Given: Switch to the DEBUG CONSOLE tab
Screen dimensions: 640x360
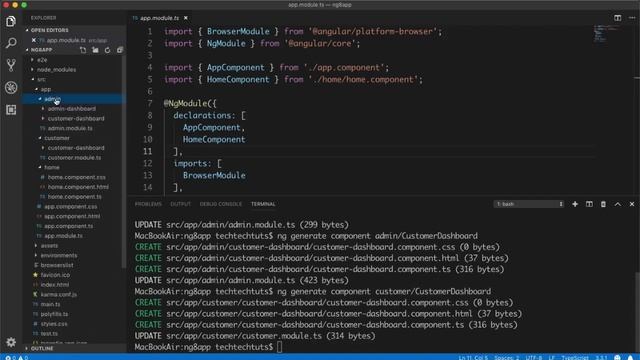Looking at the screenshot, I should tap(221, 204).
